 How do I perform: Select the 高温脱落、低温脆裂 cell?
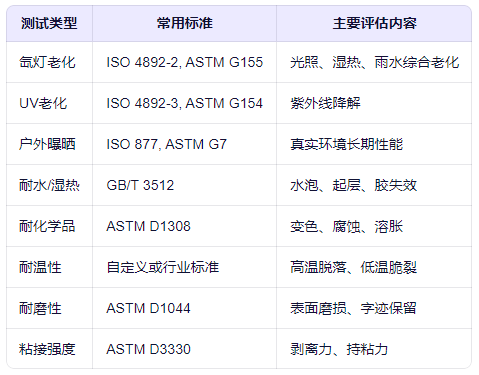click(x=374, y=267)
